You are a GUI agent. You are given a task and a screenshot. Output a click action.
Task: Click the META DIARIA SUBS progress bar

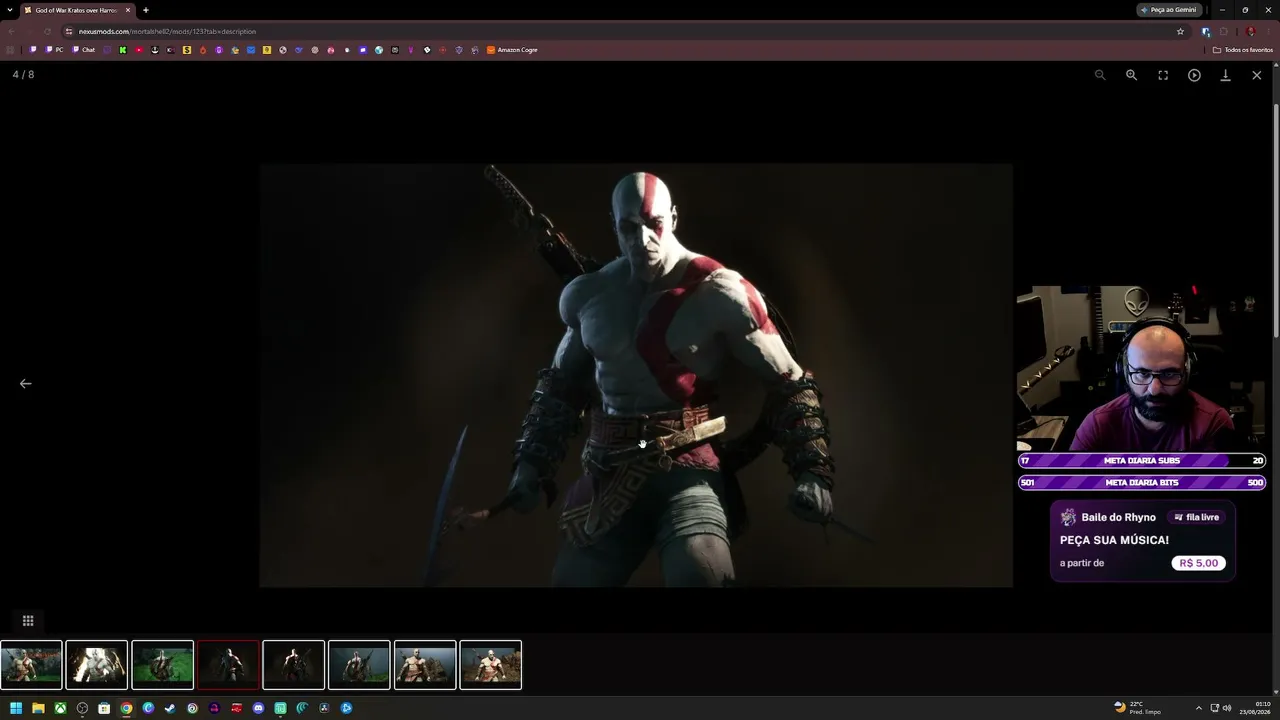click(1142, 461)
